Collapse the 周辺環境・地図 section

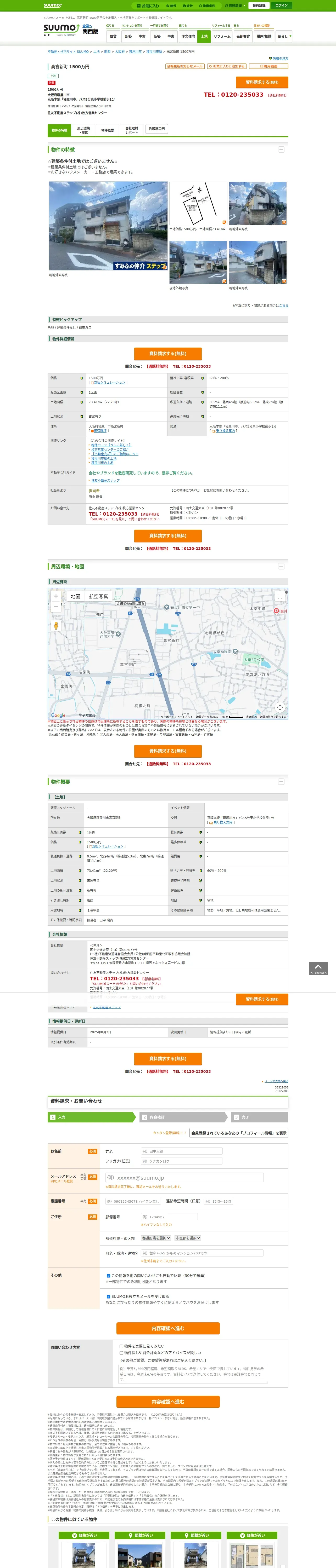click(281, 566)
